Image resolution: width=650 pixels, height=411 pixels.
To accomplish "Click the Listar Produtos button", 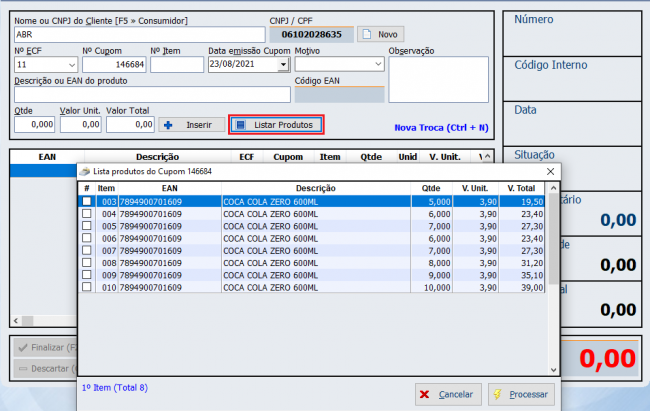I will click(x=276, y=125).
